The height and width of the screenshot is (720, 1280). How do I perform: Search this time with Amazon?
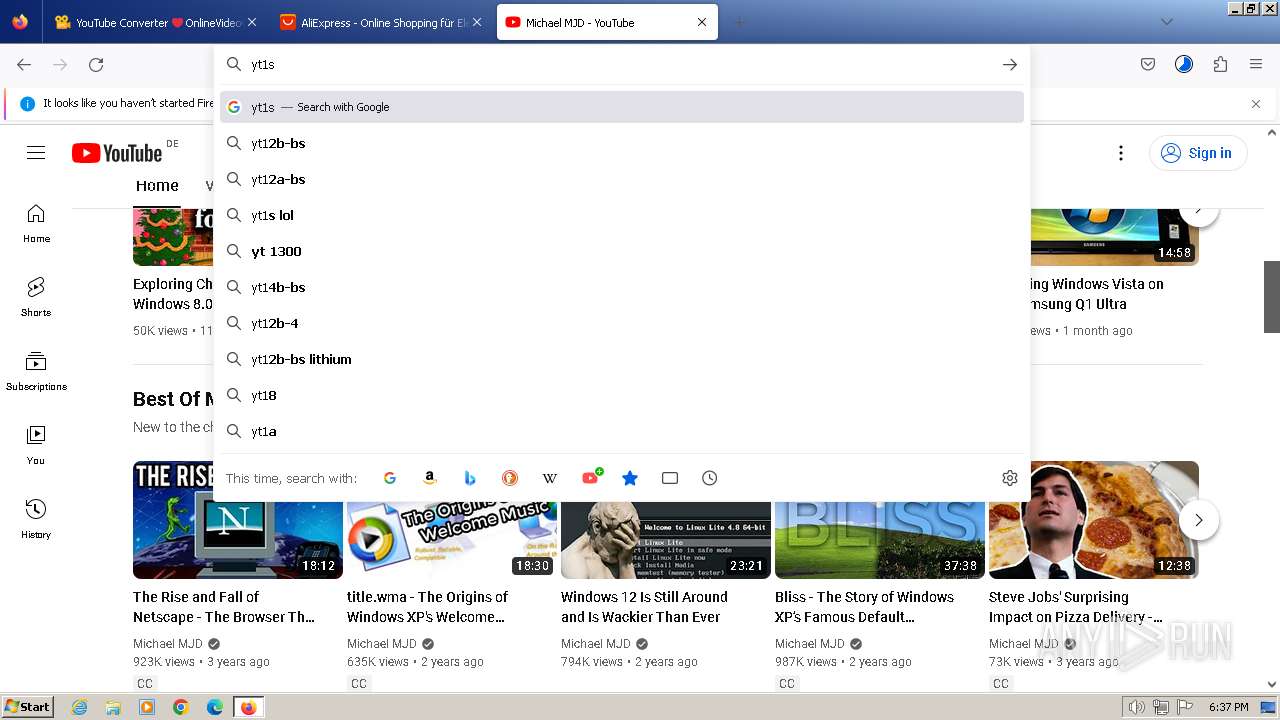point(430,478)
